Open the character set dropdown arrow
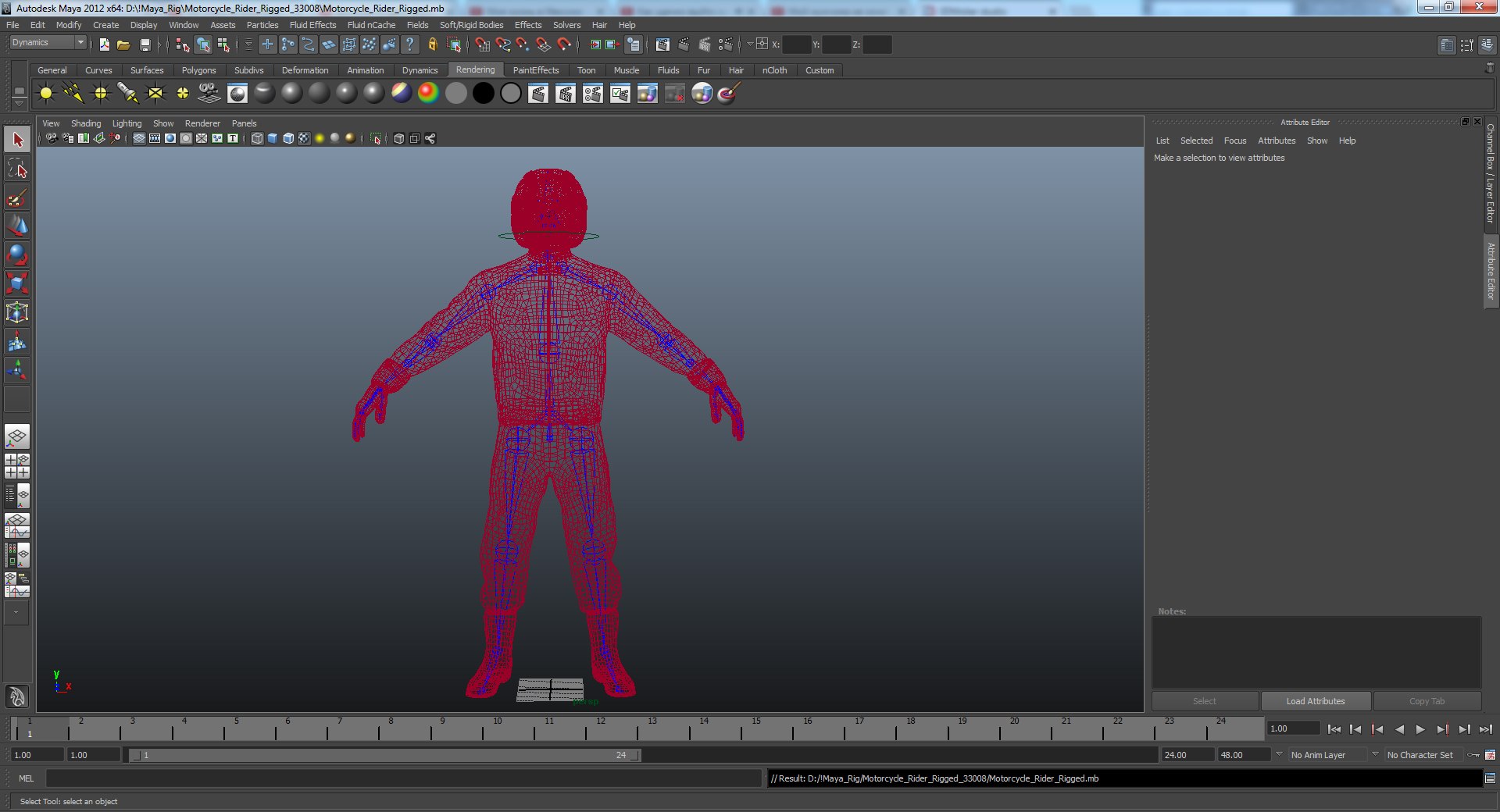1500x812 pixels. [1375, 754]
